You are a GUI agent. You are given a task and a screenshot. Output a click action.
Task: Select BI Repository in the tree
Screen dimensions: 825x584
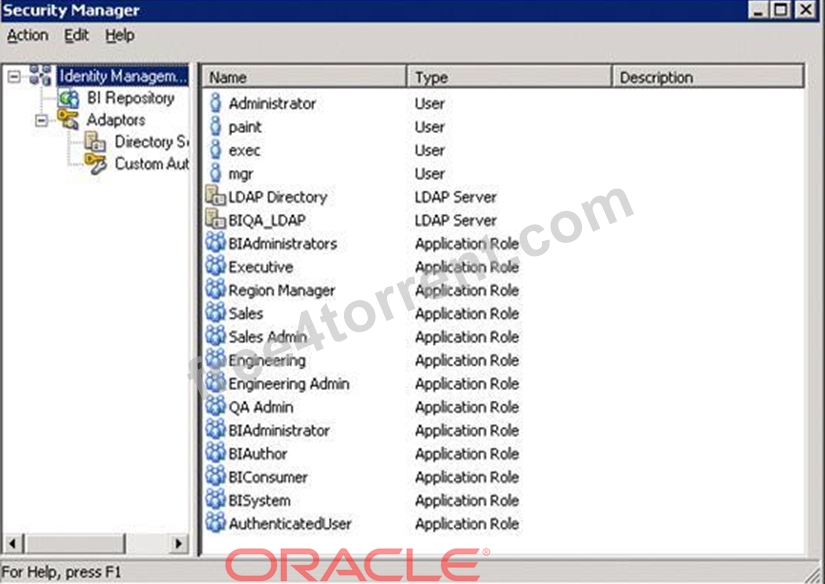[x=130, y=98]
